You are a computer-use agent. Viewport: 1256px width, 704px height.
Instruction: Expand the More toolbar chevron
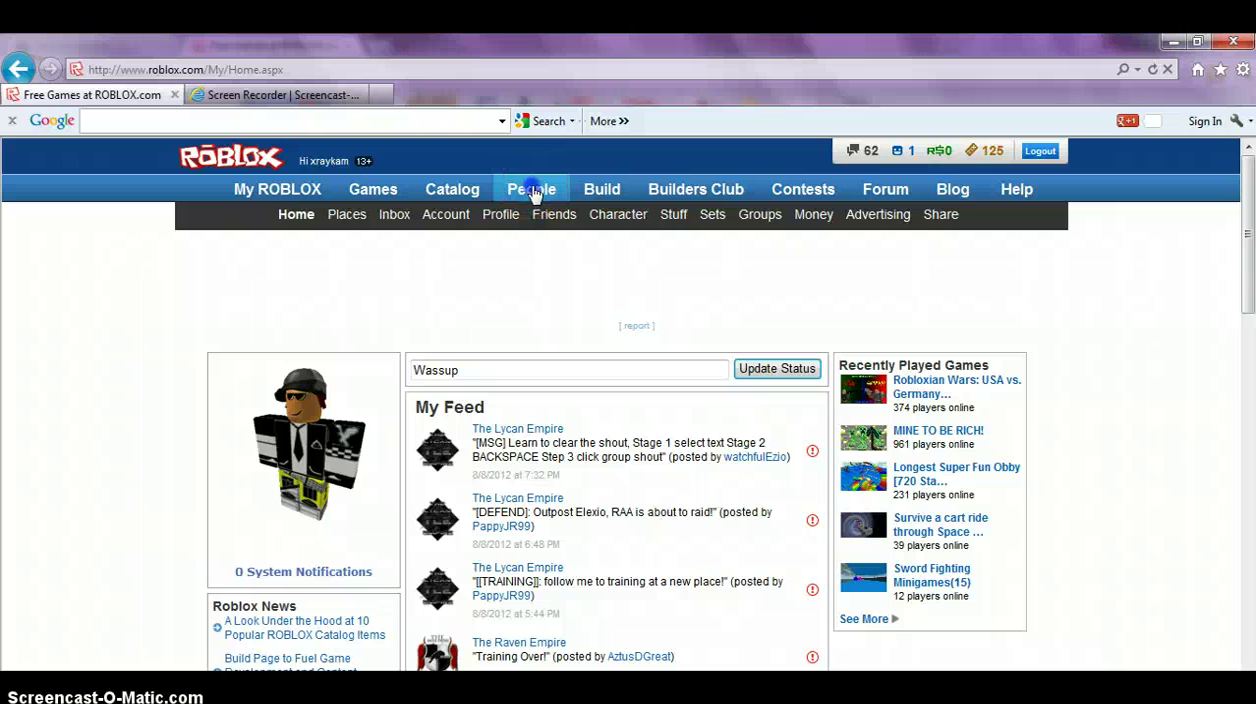point(609,121)
